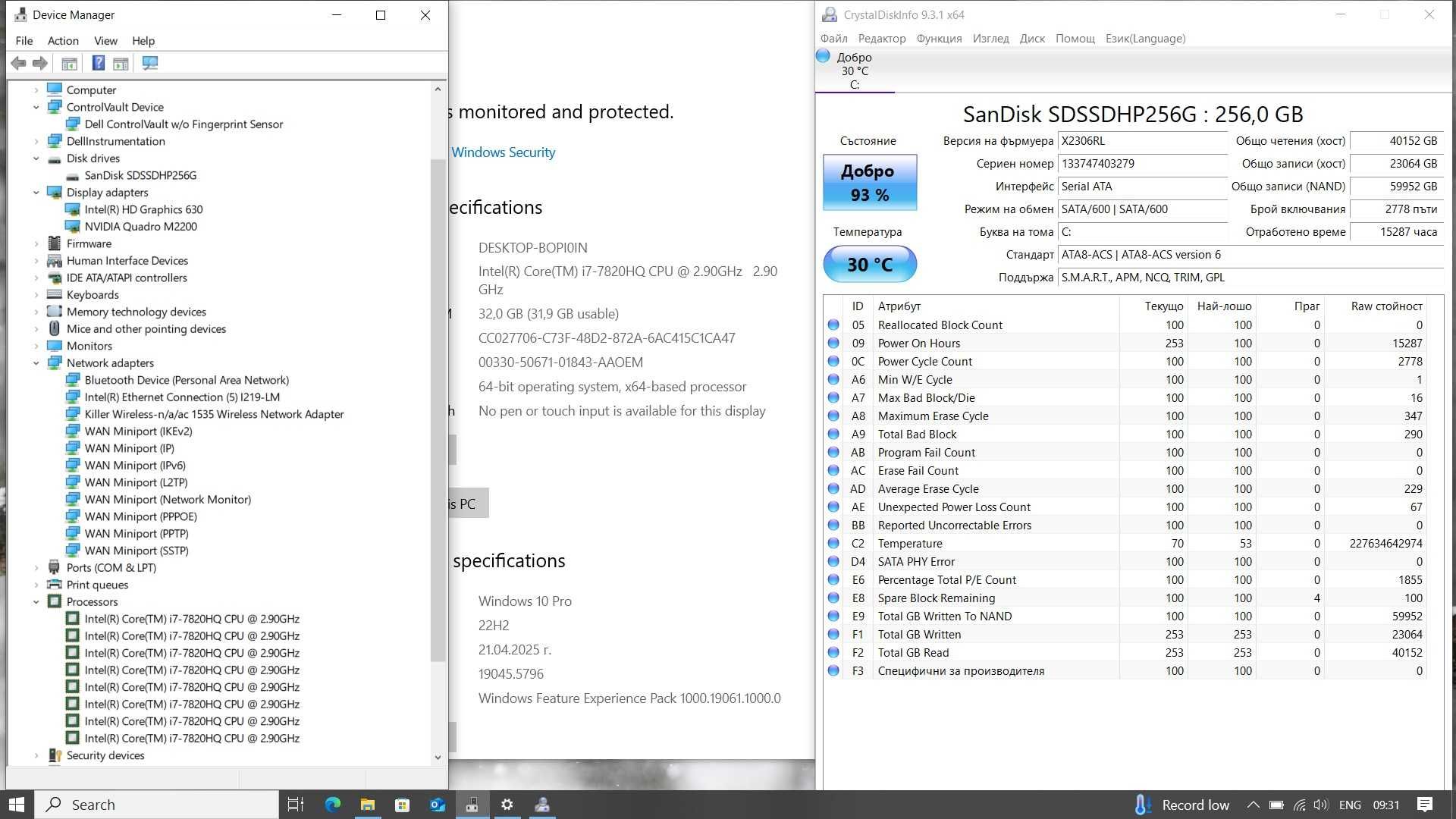Collapse the Network adapters node
The height and width of the screenshot is (819, 1456).
(36, 363)
